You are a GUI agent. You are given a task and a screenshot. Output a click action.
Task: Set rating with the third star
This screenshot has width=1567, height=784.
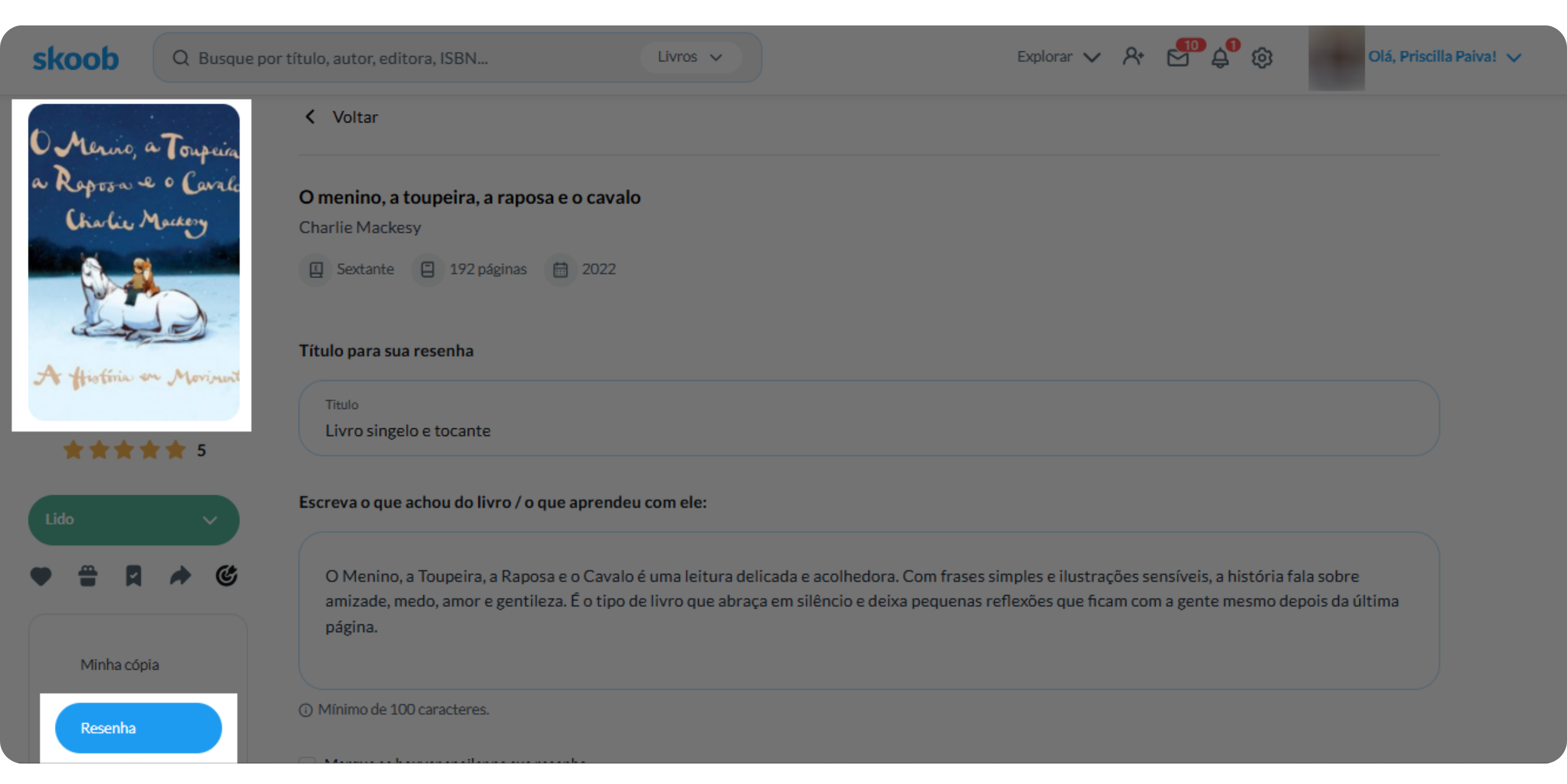[124, 450]
